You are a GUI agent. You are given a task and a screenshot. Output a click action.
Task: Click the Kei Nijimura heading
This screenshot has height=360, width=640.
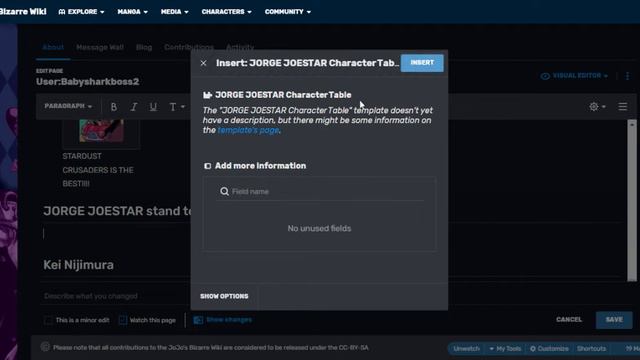coord(78,265)
